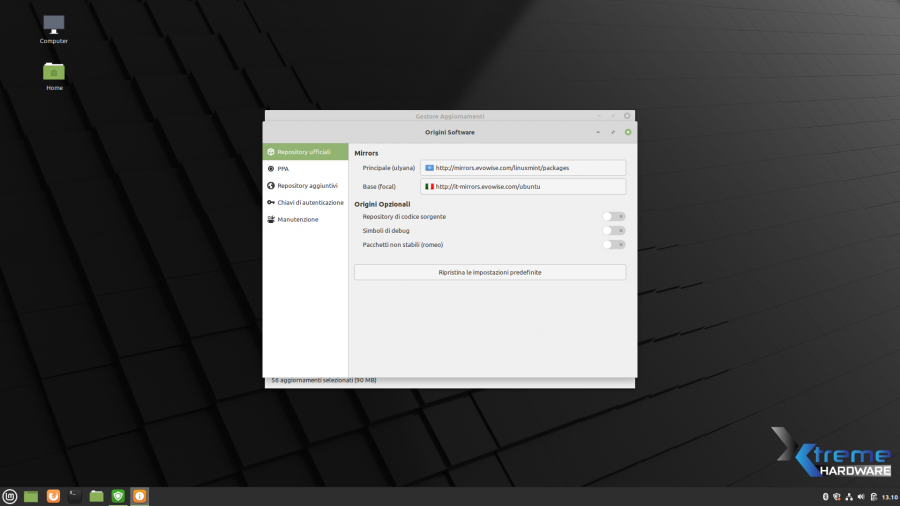Enable Pacchetti non stabili (romeo)
Image resolution: width=900 pixels, height=506 pixels.
click(614, 244)
